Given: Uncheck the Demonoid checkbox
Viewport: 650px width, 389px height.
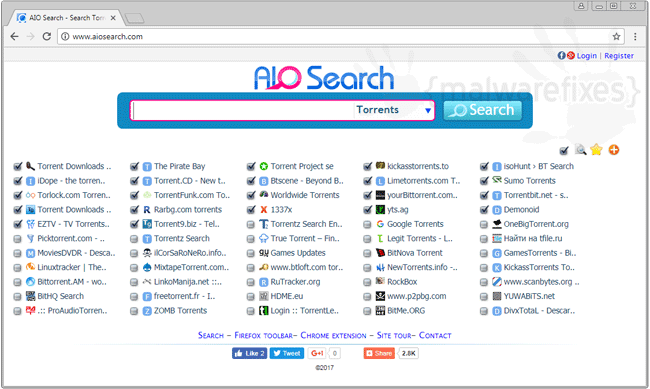Looking at the screenshot, I should 484,210.
